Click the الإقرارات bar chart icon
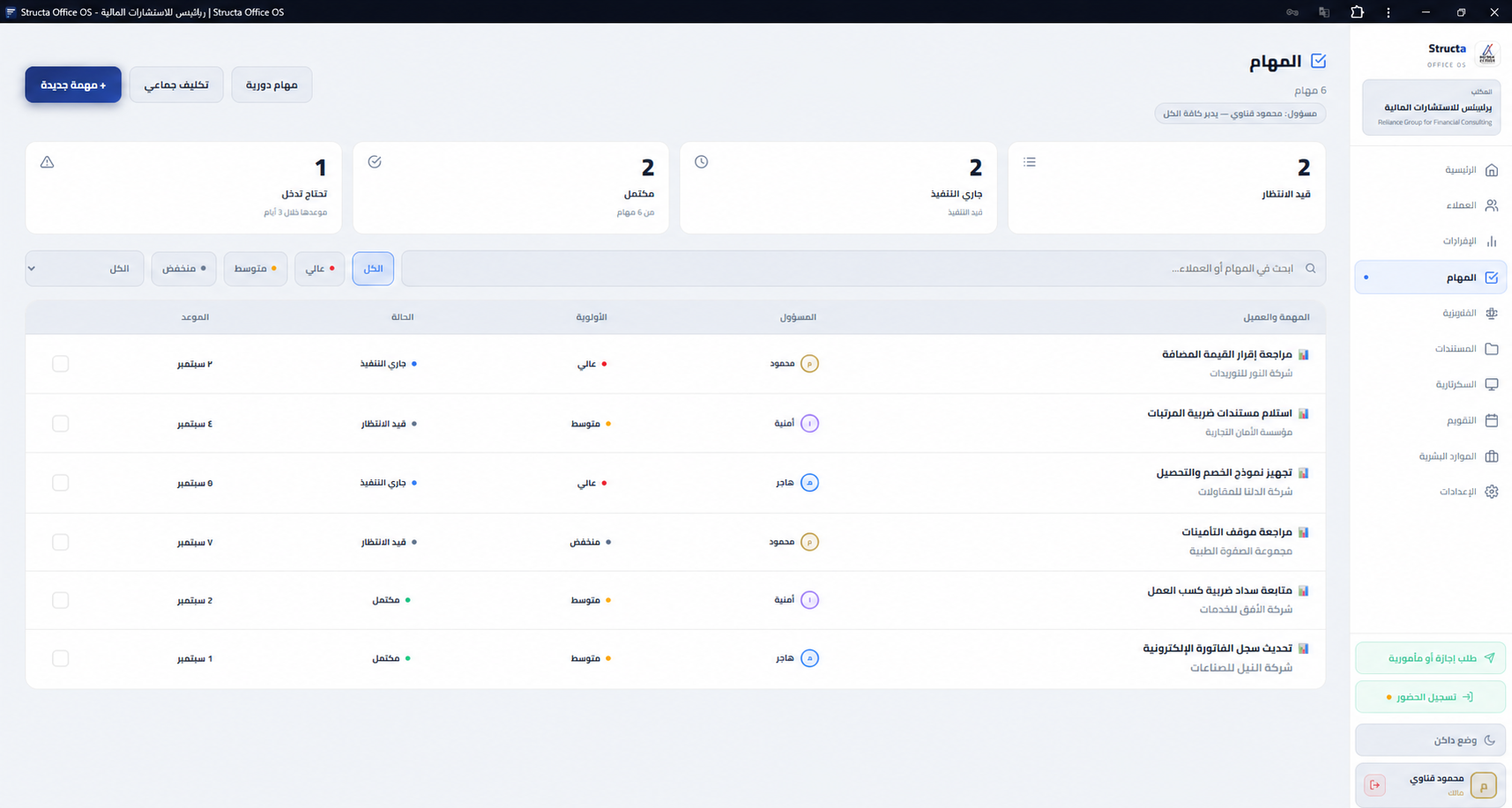 click(x=1492, y=241)
